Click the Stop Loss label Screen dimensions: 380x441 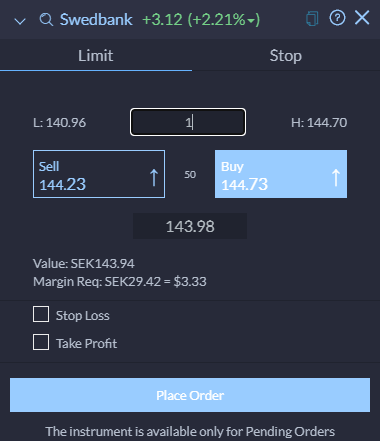[83, 315]
